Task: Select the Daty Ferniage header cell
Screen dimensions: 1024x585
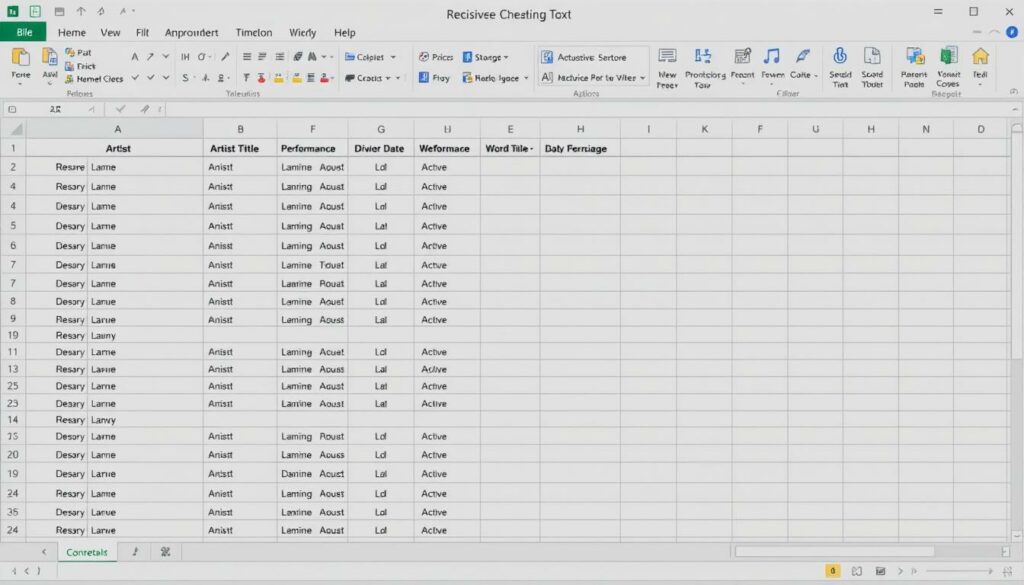Action: click(x=580, y=149)
